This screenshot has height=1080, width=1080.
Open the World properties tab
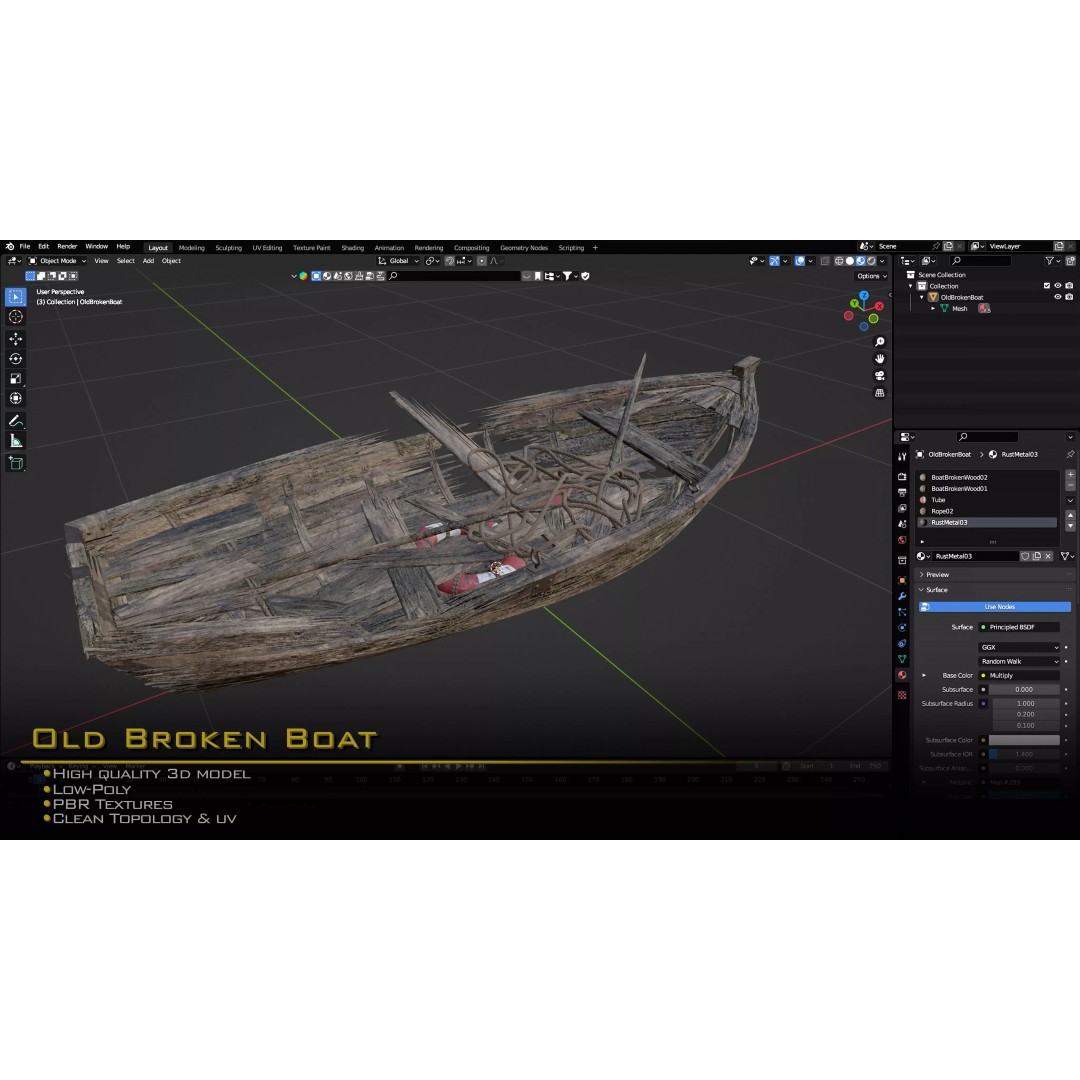click(x=902, y=540)
